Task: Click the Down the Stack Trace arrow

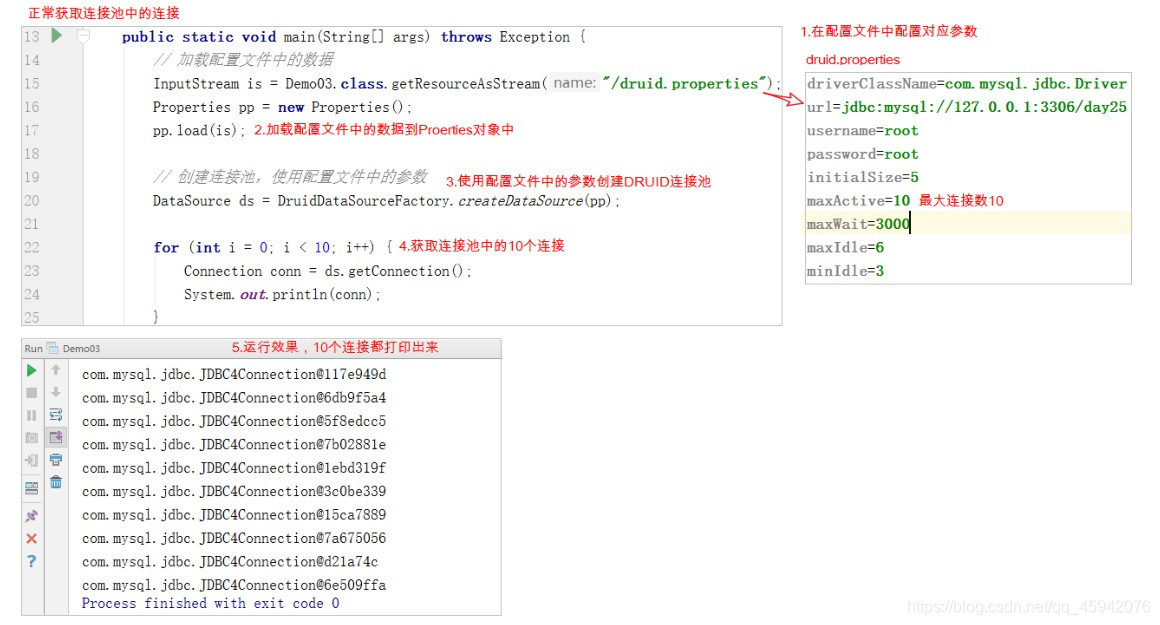Action: point(55,392)
